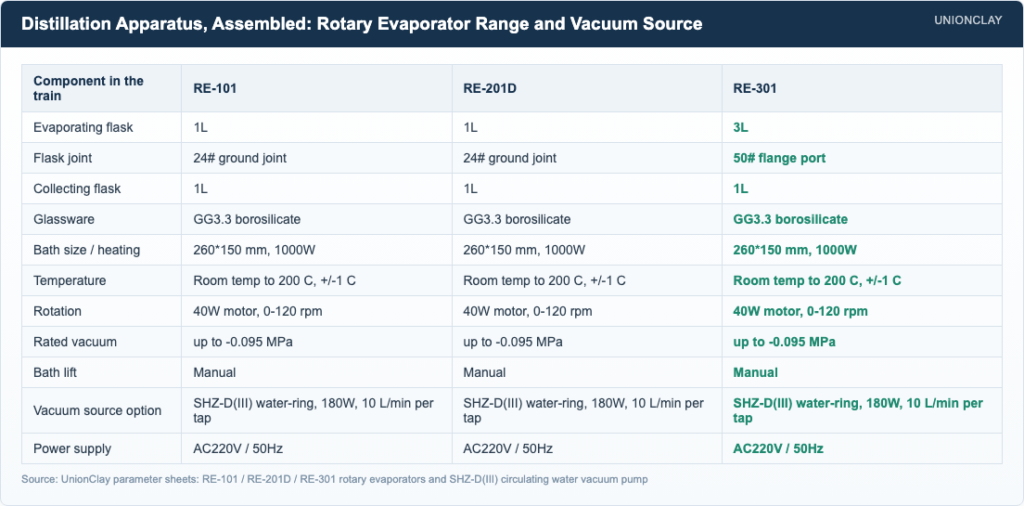
Task: Click the UNIONCLAY brand label
Action: 968,20
